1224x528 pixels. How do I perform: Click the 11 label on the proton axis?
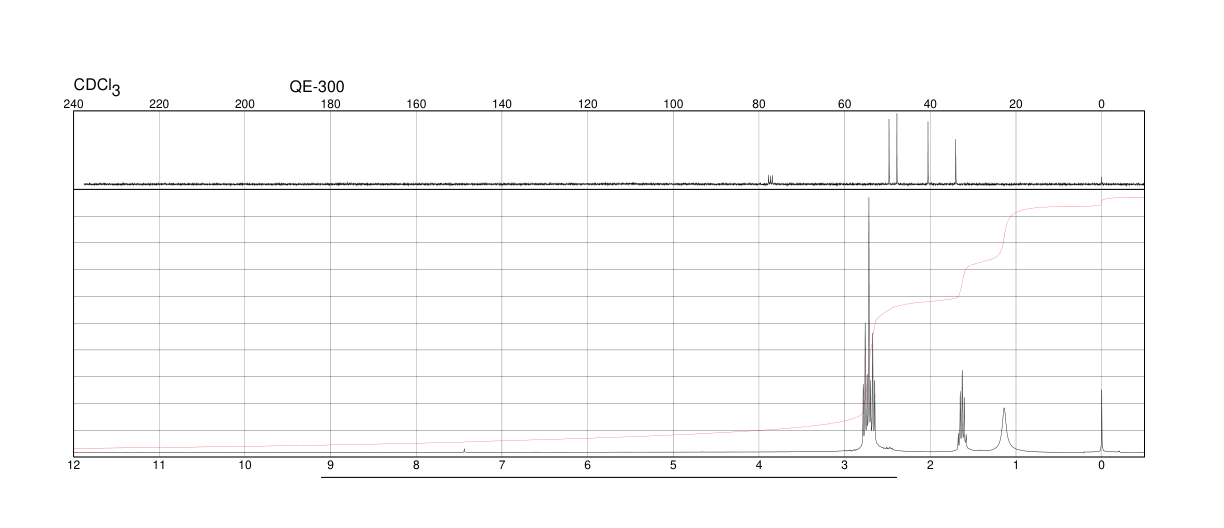pos(159,465)
